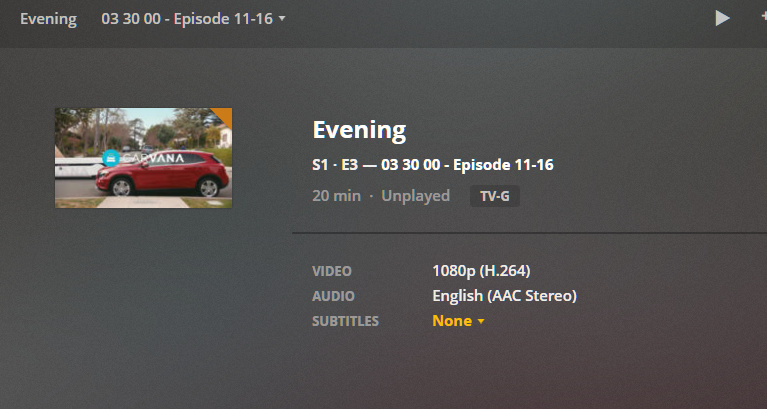Toggle the Unplayed status text
The height and width of the screenshot is (409, 767).
point(415,196)
